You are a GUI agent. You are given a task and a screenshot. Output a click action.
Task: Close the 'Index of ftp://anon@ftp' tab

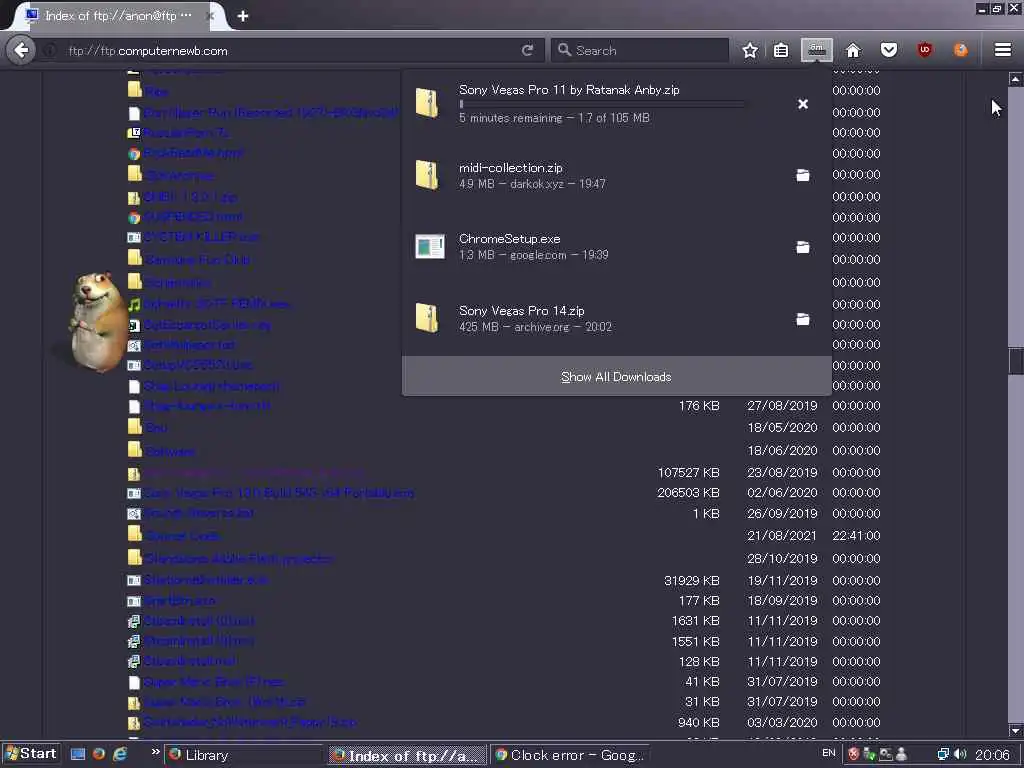pyautogui.click(x=210, y=16)
